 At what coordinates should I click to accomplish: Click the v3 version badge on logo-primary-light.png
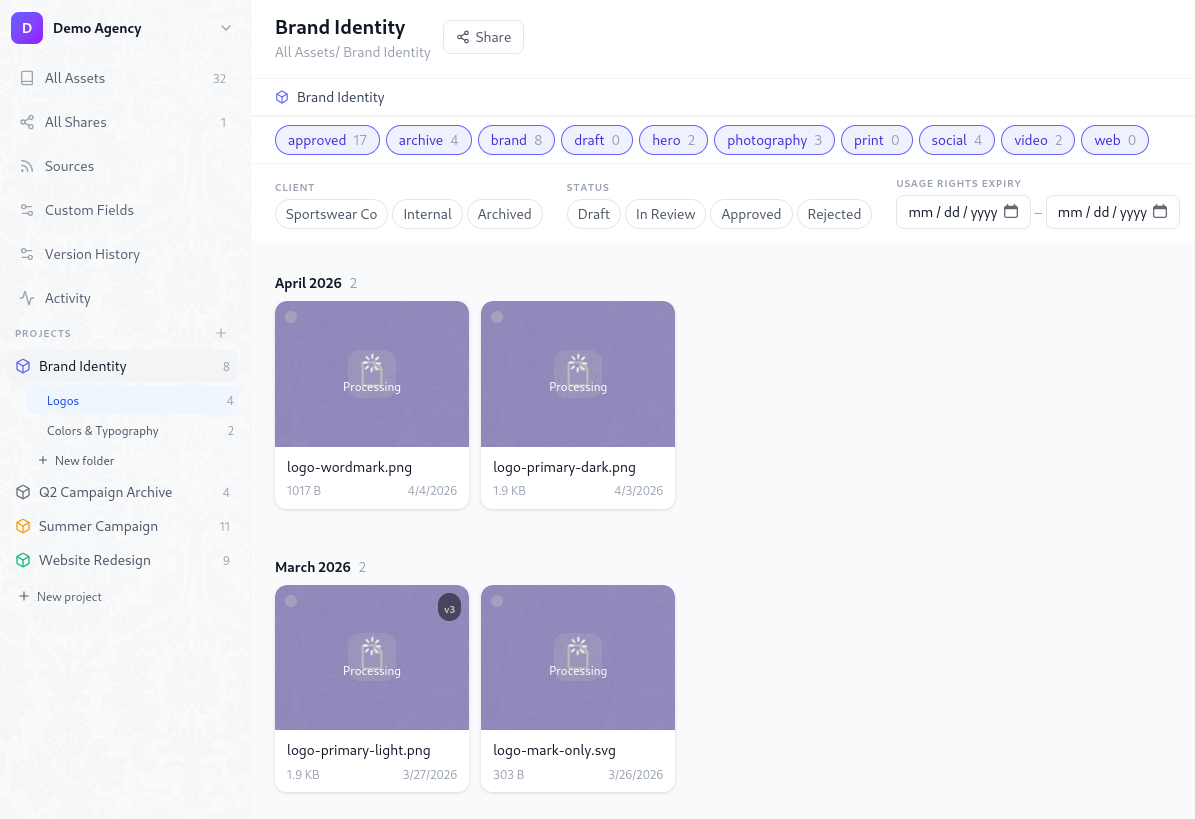pos(450,608)
